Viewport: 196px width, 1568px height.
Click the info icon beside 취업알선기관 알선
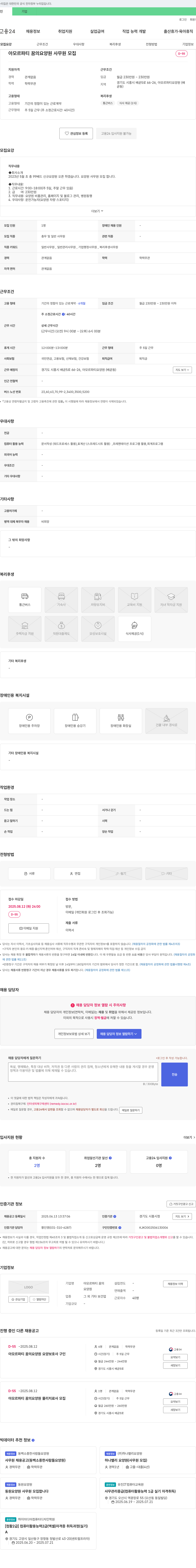click(x=110, y=1158)
